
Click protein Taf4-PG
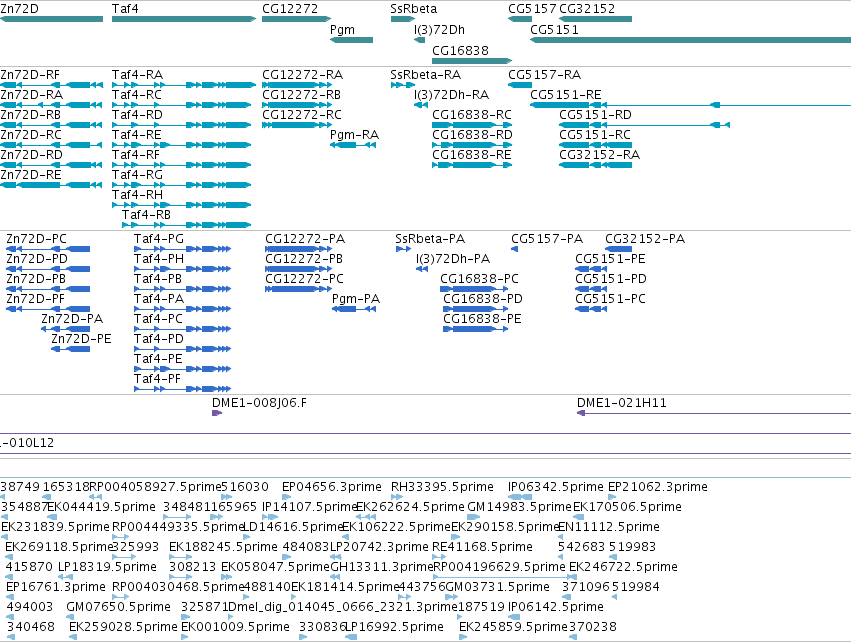tap(159, 239)
